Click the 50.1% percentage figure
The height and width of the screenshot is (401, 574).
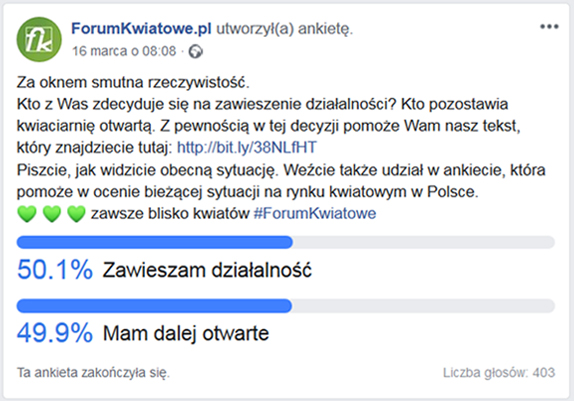[55, 270]
